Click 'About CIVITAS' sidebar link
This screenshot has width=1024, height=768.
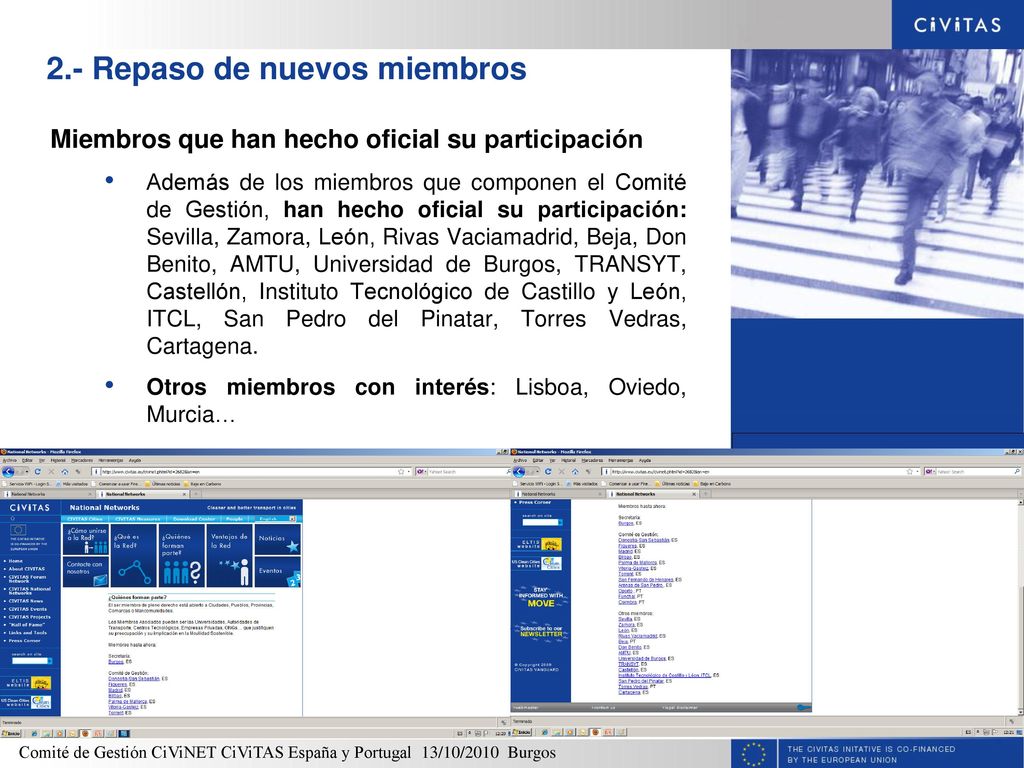click(x=27, y=569)
